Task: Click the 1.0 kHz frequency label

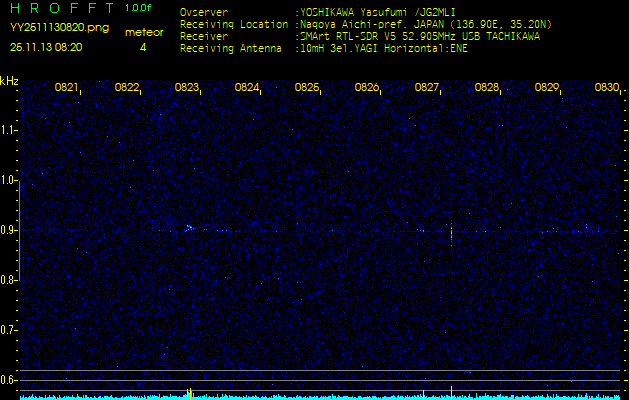Action: click(8, 180)
